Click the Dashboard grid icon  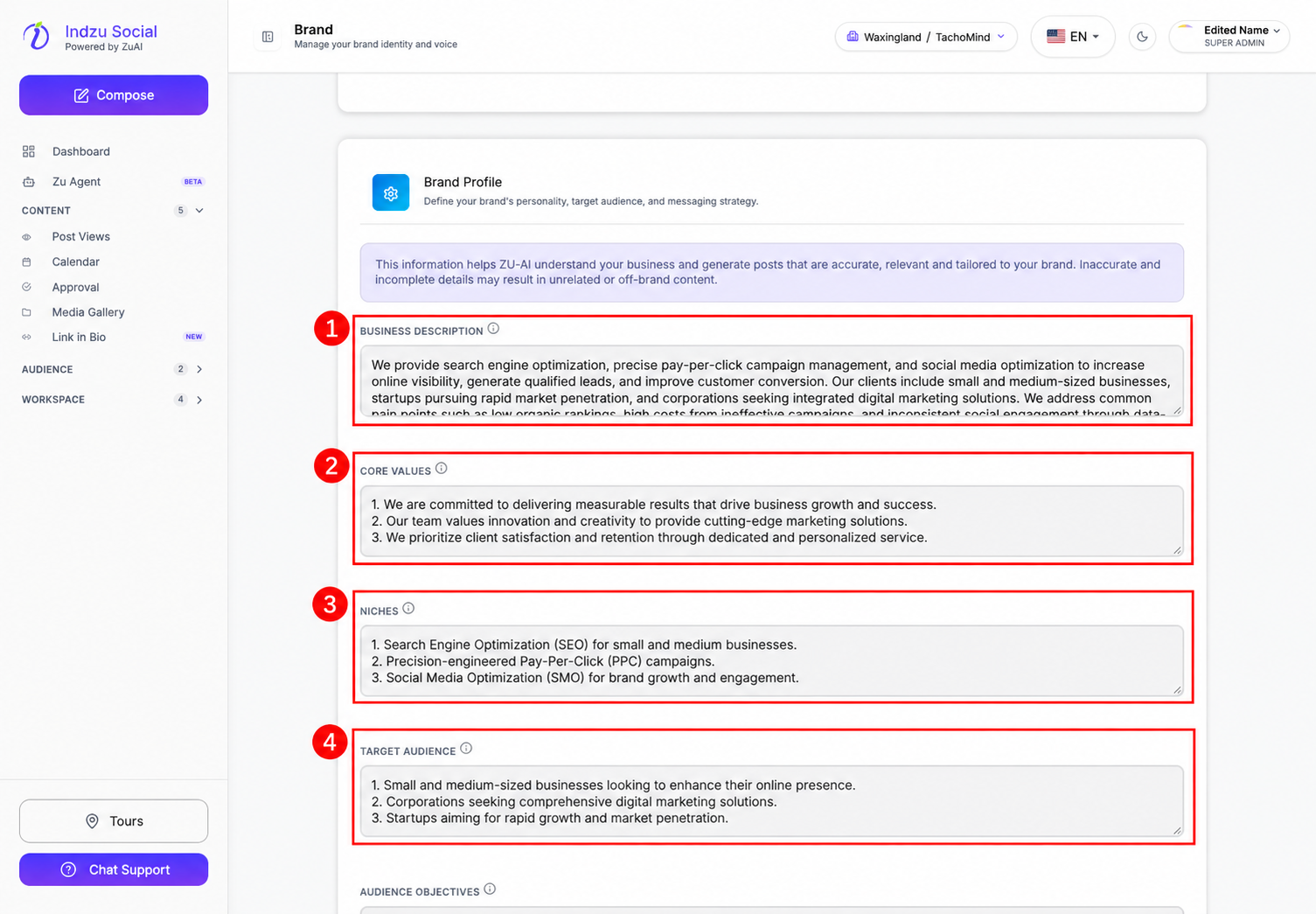click(29, 151)
